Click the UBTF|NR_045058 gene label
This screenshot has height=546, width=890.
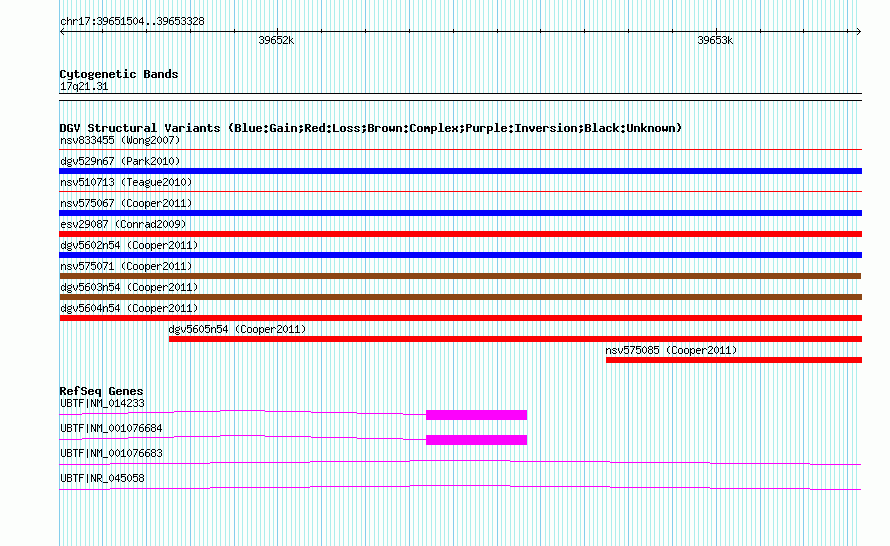tap(102, 478)
